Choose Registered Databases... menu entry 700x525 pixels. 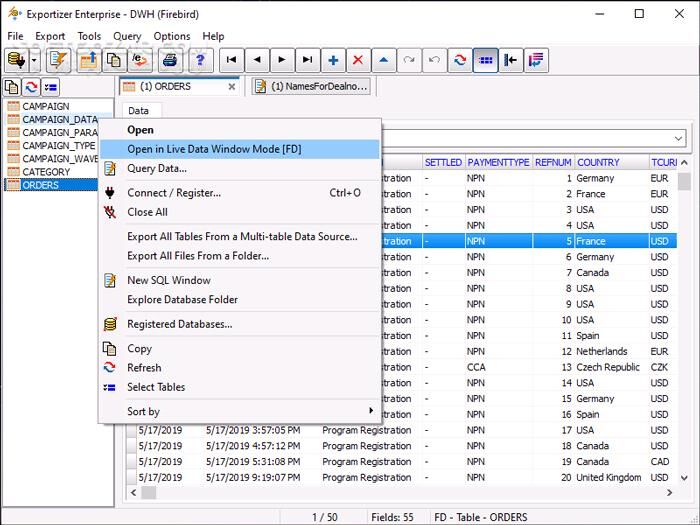click(240, 324)
